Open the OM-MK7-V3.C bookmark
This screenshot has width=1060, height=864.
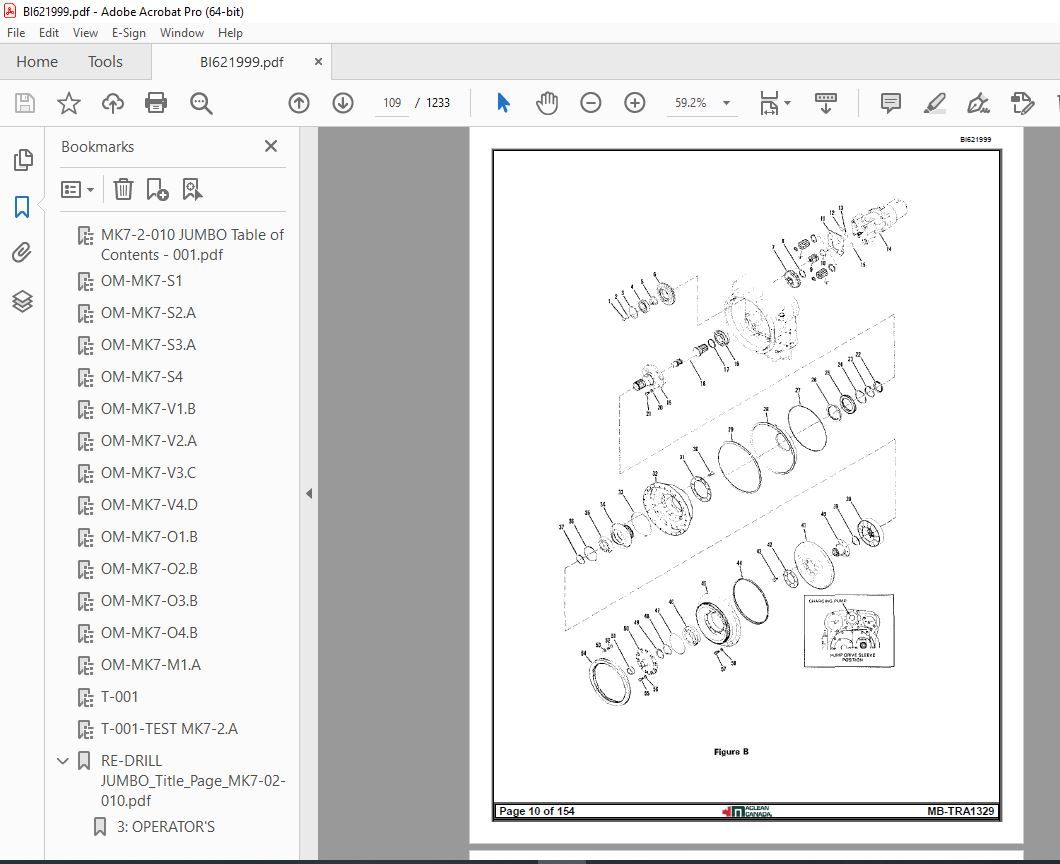coord(148,473)
